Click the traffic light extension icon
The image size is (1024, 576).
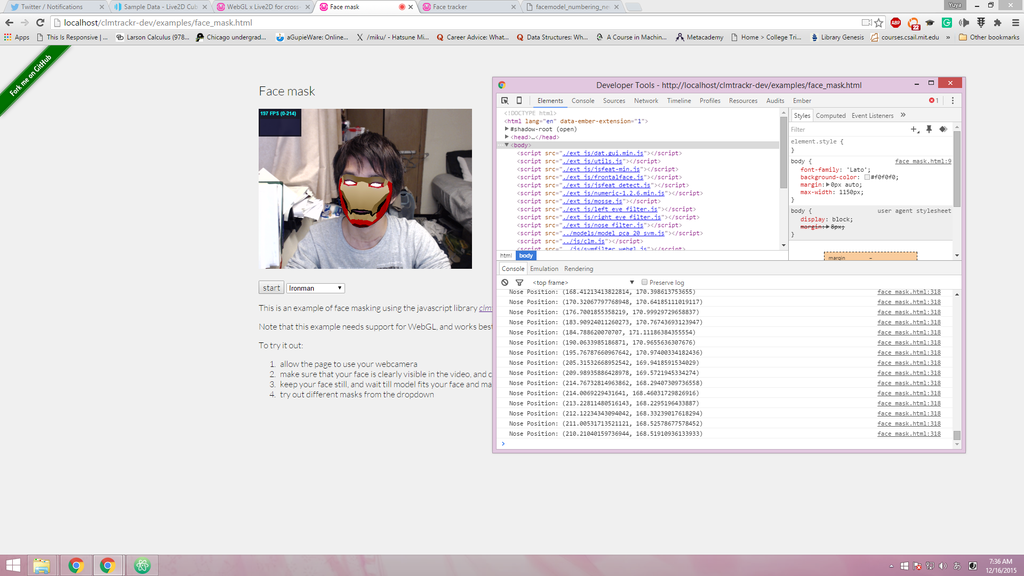(x=981, y=22)
